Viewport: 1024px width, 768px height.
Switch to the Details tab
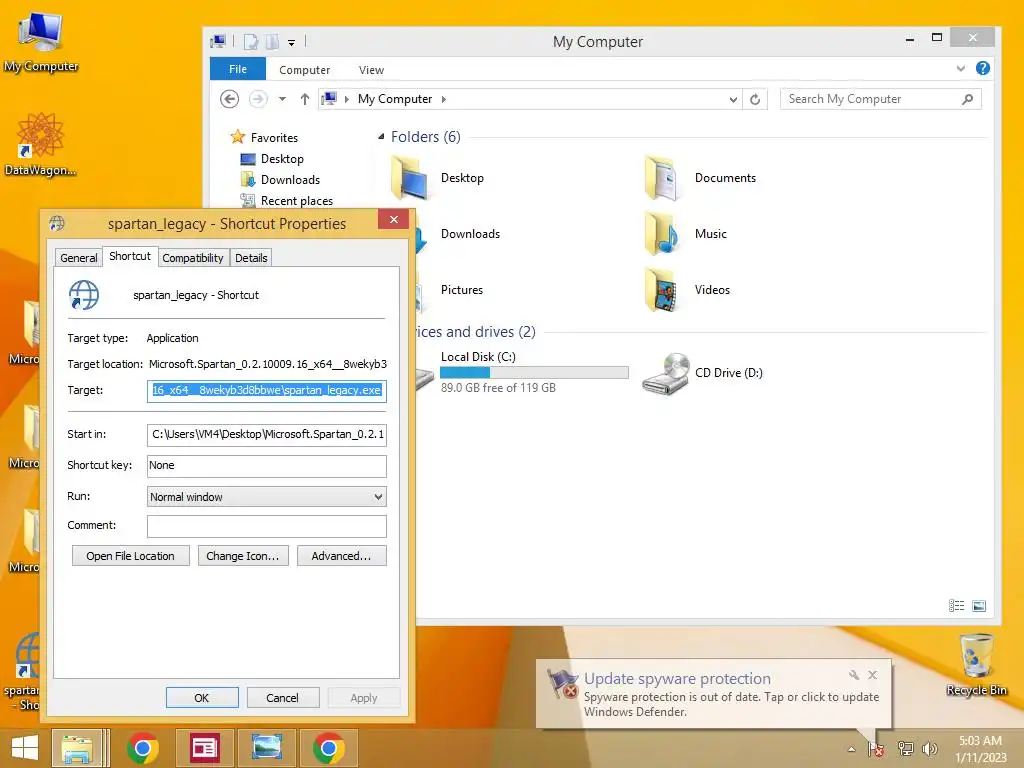coord(251,258)
